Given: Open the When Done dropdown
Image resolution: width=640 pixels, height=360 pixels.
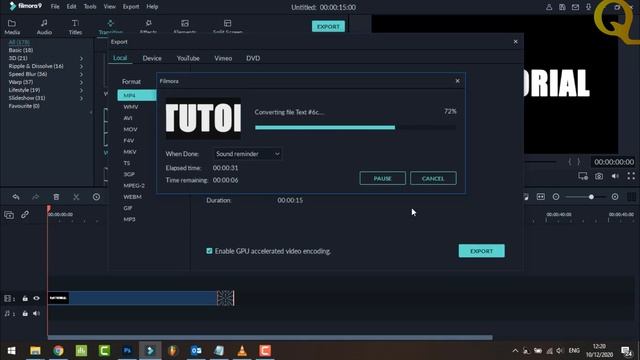Looking at the screenshot, I should pyautogui.click(x=248, y=154).
